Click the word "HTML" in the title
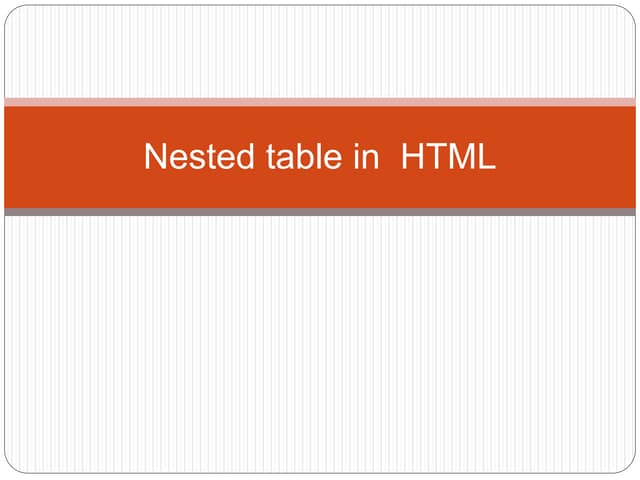This screenshot has width=640, height=480. click(449, 156)
